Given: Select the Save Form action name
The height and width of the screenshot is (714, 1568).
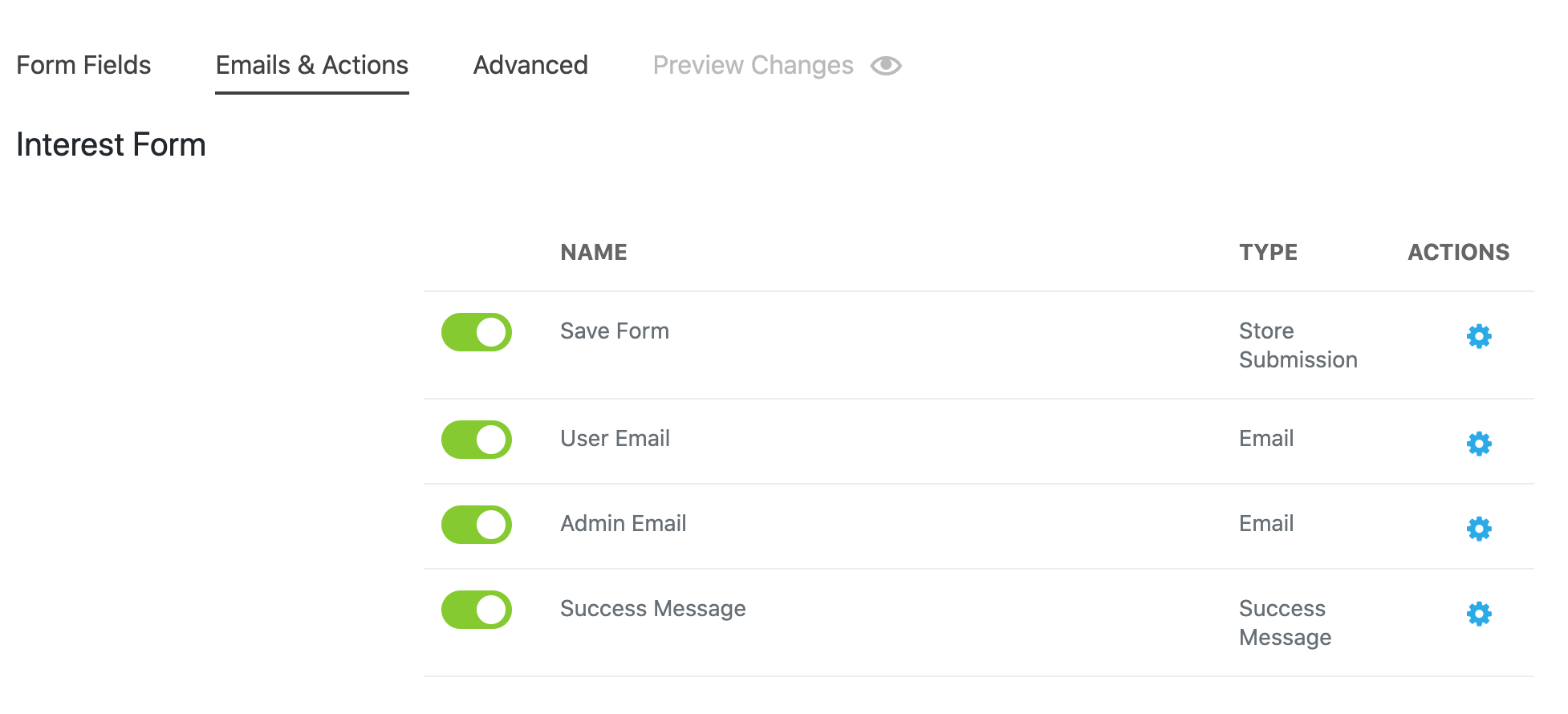Looking at the screenshot, I should 615,331.
